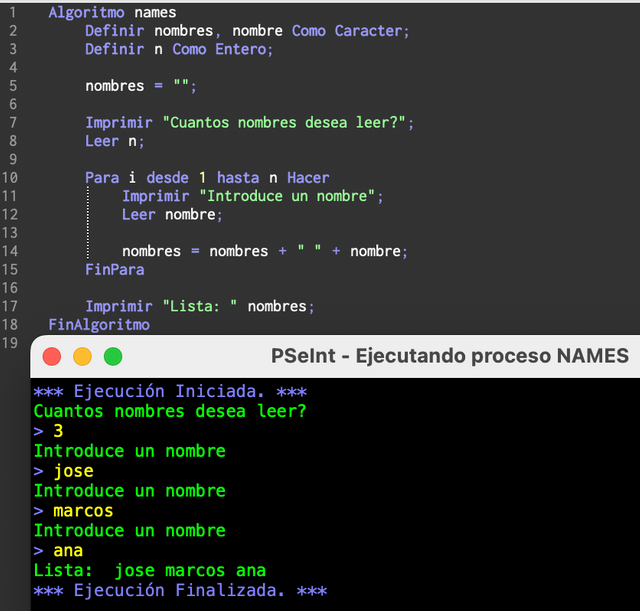640x611 pixels.
Task: Click "*** Ejecución Iniciada. ***" in console
Action: (170, 391)
